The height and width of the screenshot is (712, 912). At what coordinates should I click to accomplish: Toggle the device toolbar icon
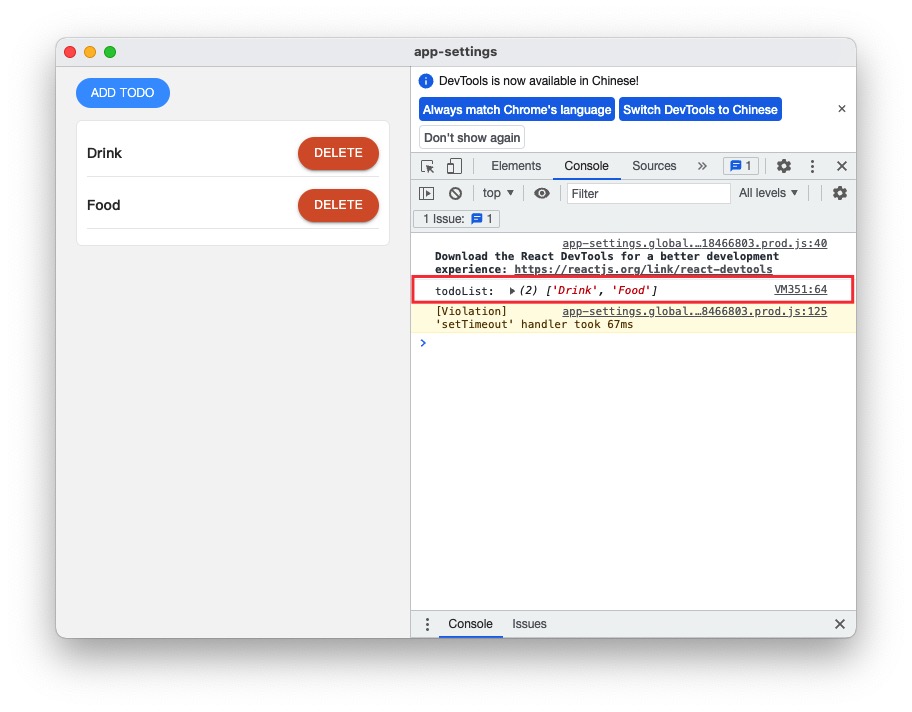pos(454,167)
